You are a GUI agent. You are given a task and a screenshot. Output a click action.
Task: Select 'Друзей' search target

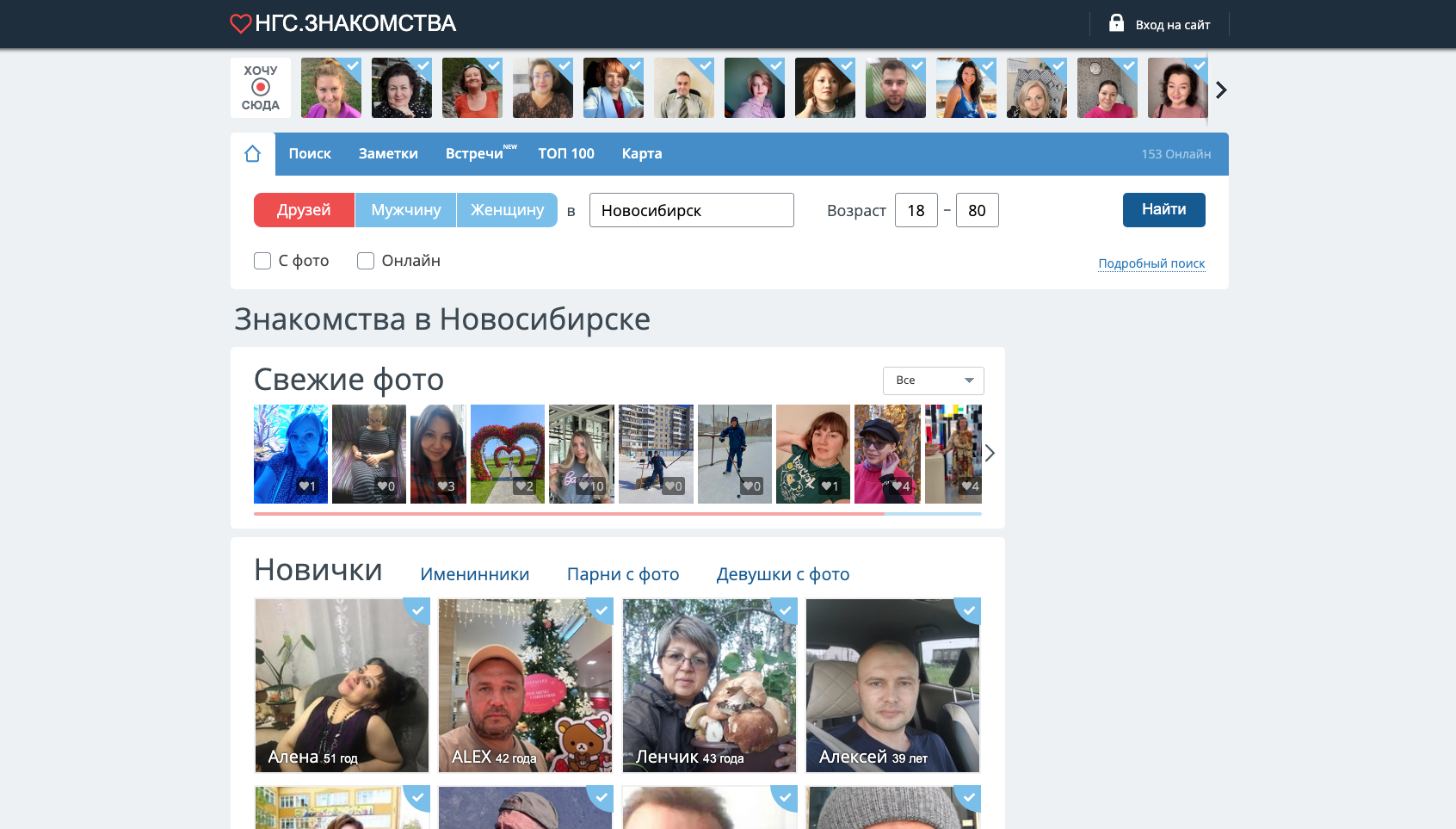point(304,210)
